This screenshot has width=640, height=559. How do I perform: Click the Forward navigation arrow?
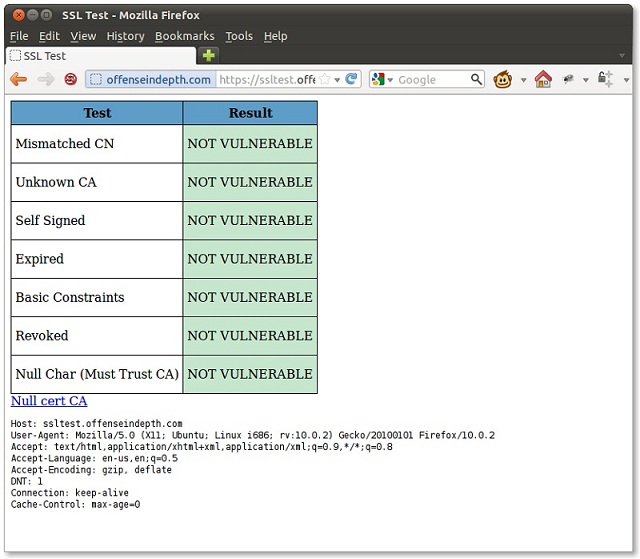click(45, 79)
